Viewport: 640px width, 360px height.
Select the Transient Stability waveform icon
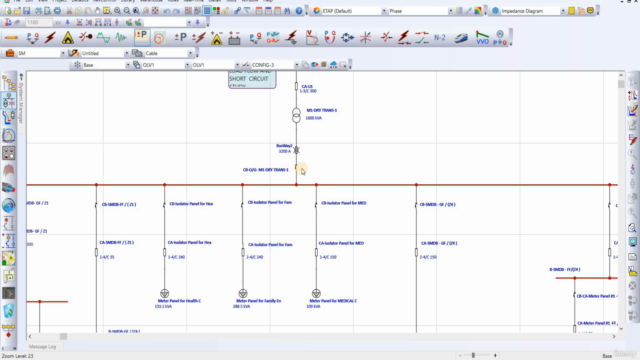coord(121,38)
